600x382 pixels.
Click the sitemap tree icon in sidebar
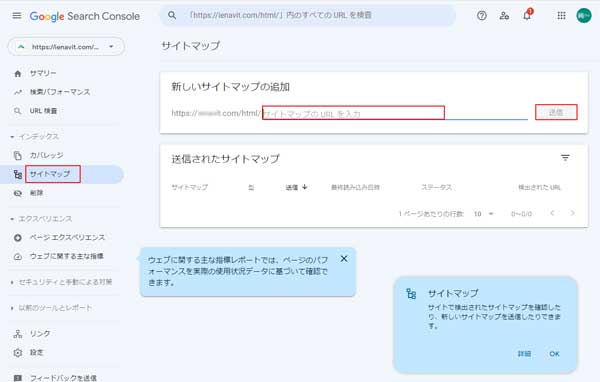pyautogui.click(x=18, y=175)
